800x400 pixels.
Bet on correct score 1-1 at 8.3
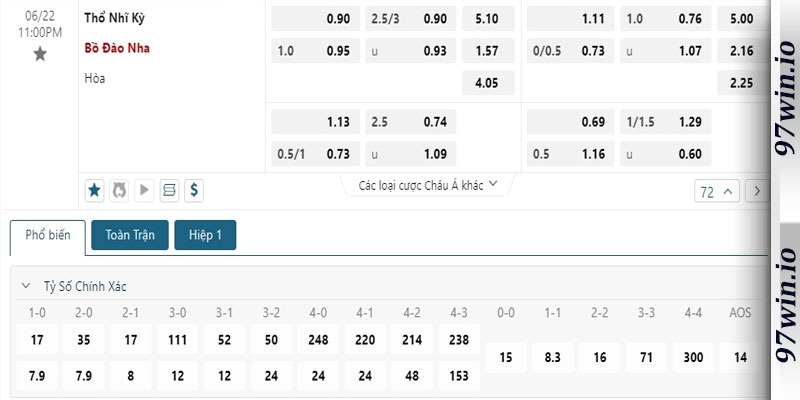[x=553, y=358]
